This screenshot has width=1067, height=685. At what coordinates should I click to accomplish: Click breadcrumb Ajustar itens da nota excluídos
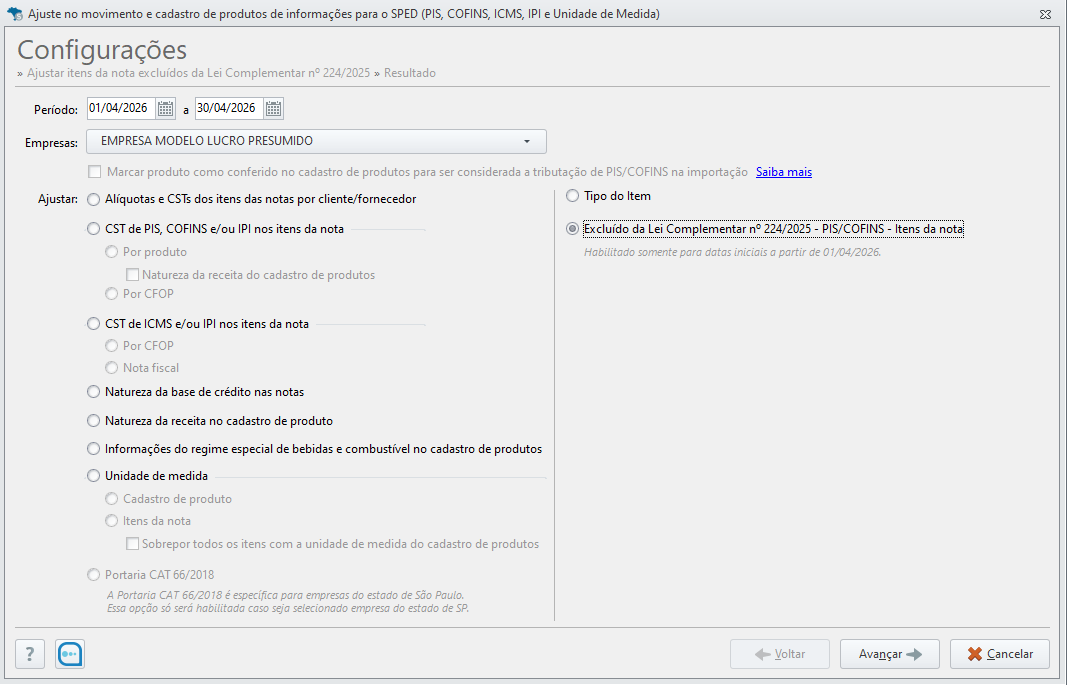tap(198, 73)
